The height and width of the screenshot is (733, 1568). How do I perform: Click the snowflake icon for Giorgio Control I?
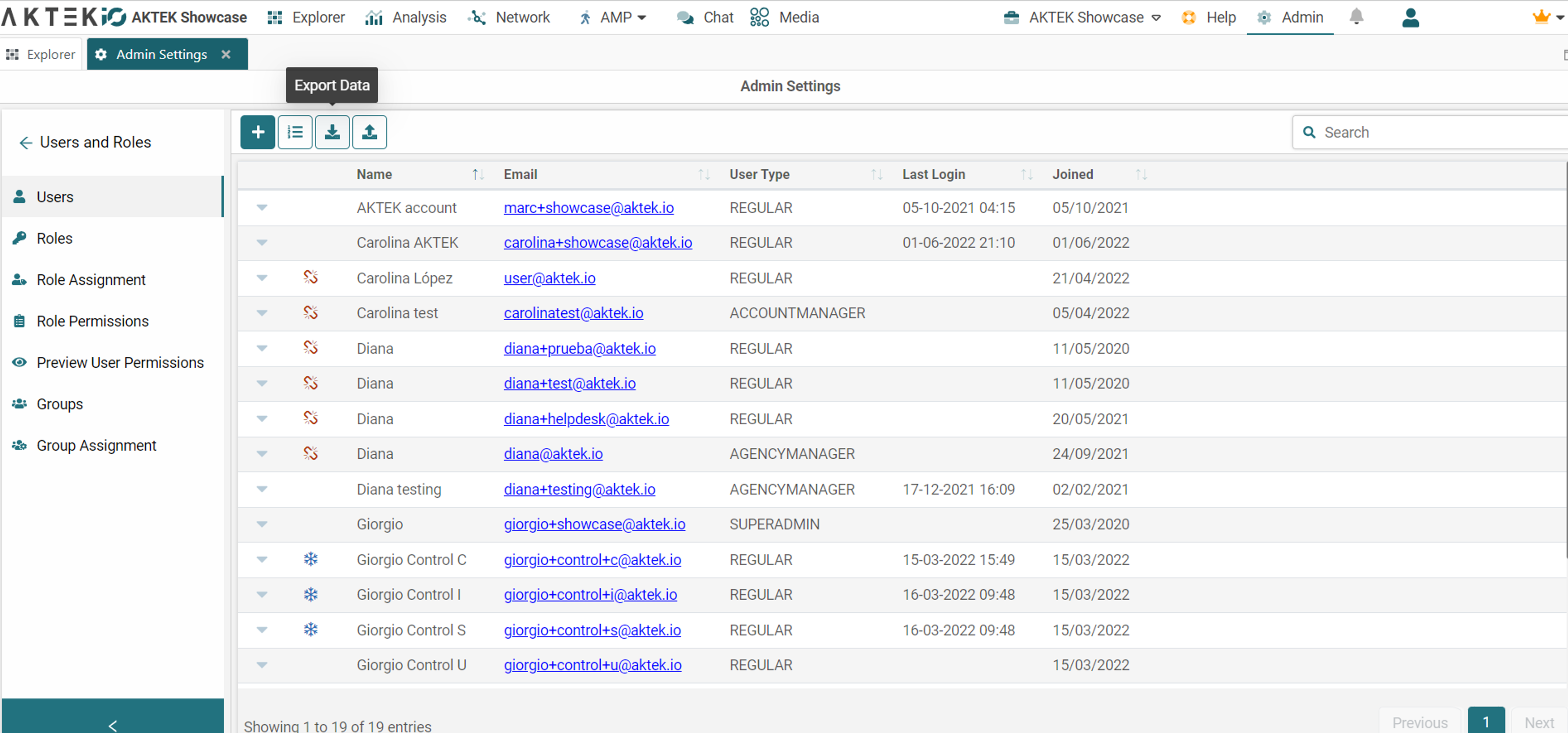[310, 594]
